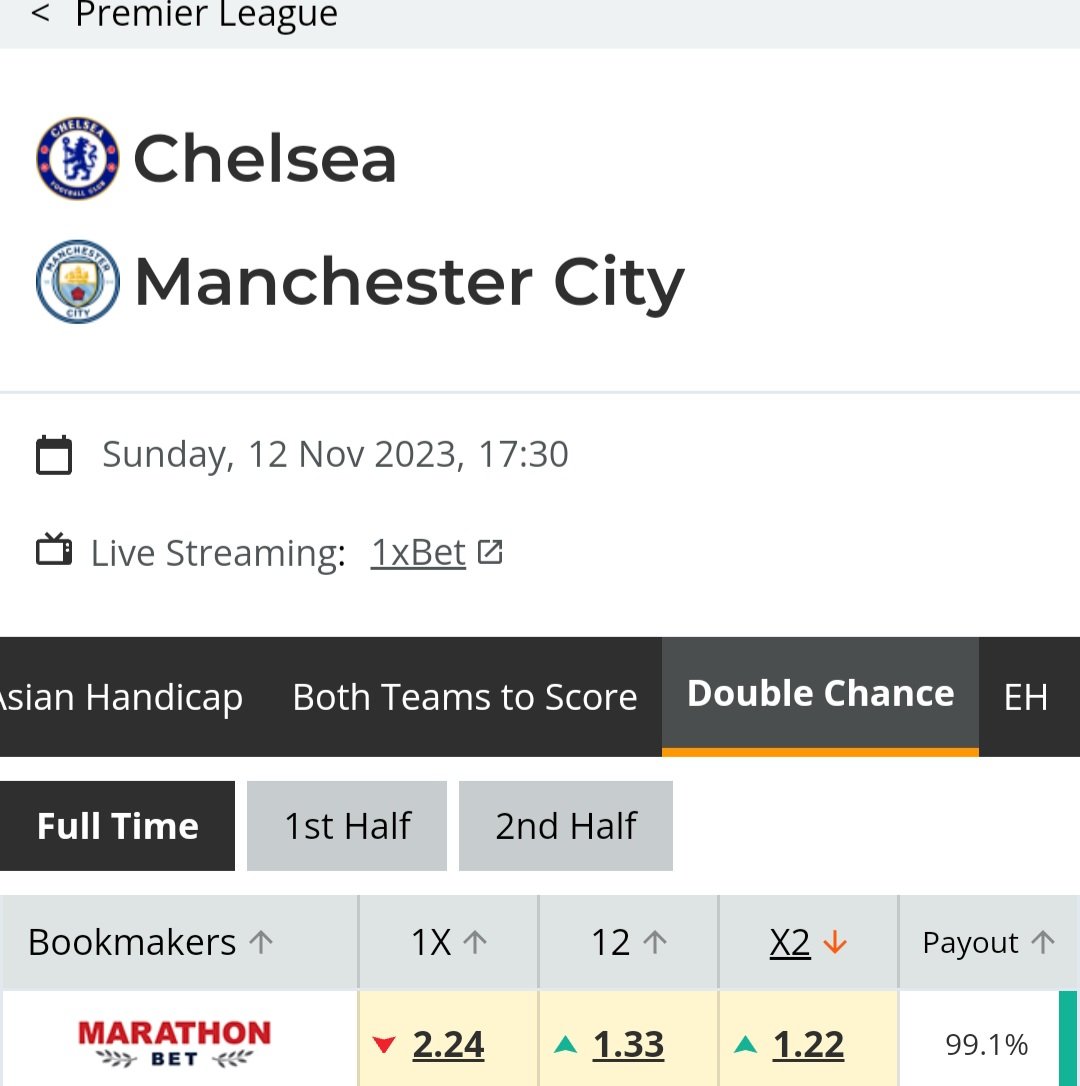Follow the 1xBet live streaming link
1080x1086 pixels.
[x=418, y=553]
